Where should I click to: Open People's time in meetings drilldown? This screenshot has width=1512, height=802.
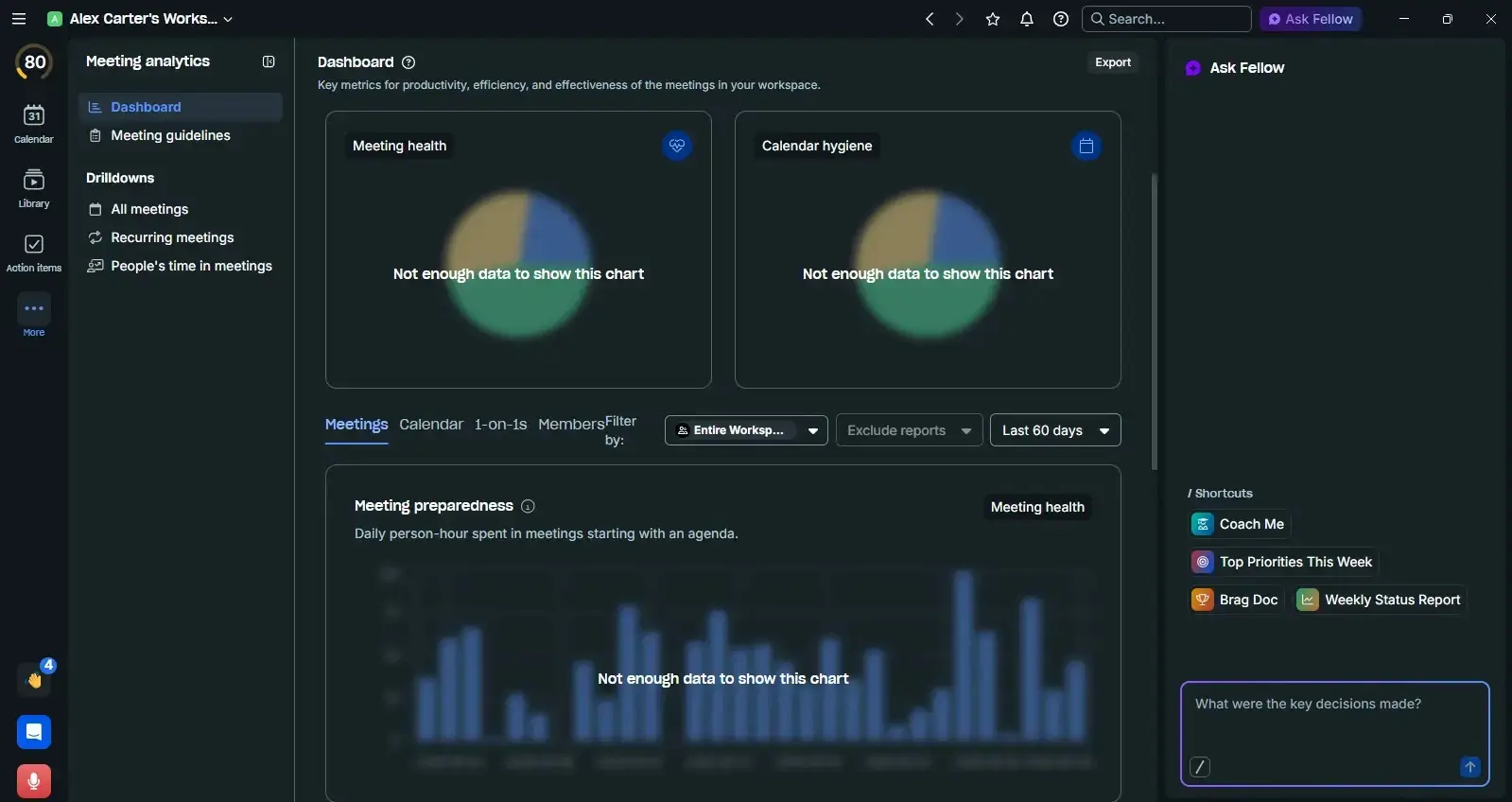pos(181,266)
